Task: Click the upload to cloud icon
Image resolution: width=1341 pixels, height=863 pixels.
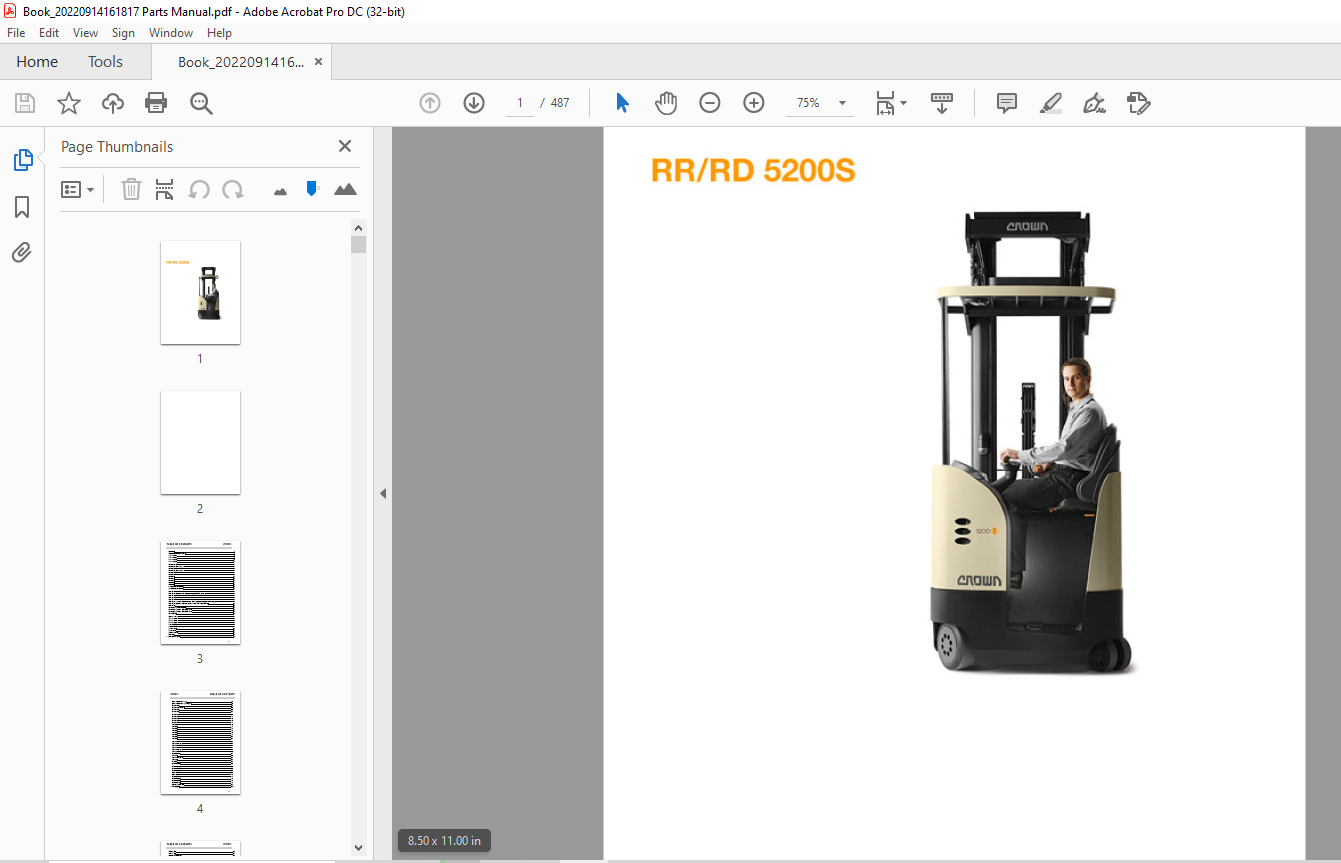Action: tap(113, 103)
